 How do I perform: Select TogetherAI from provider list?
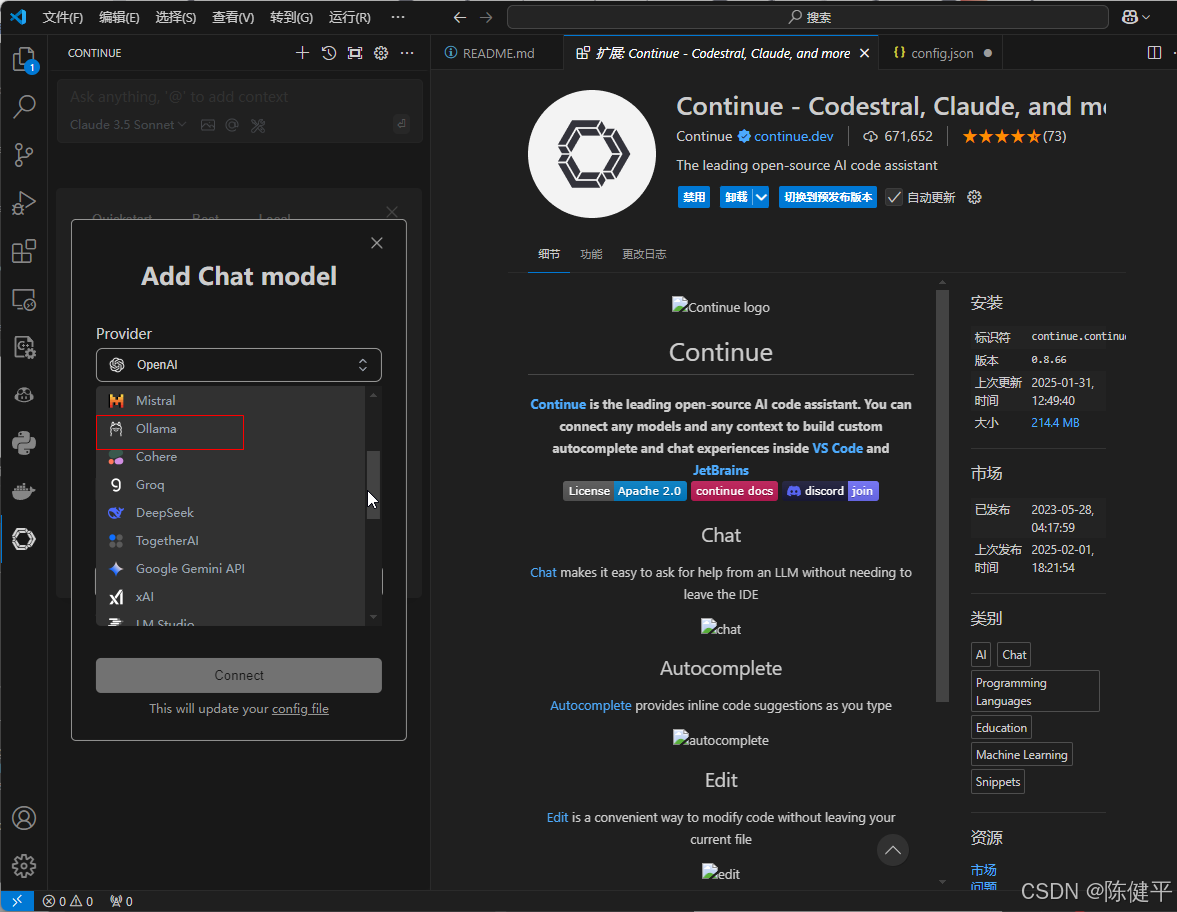click(230, 540)
